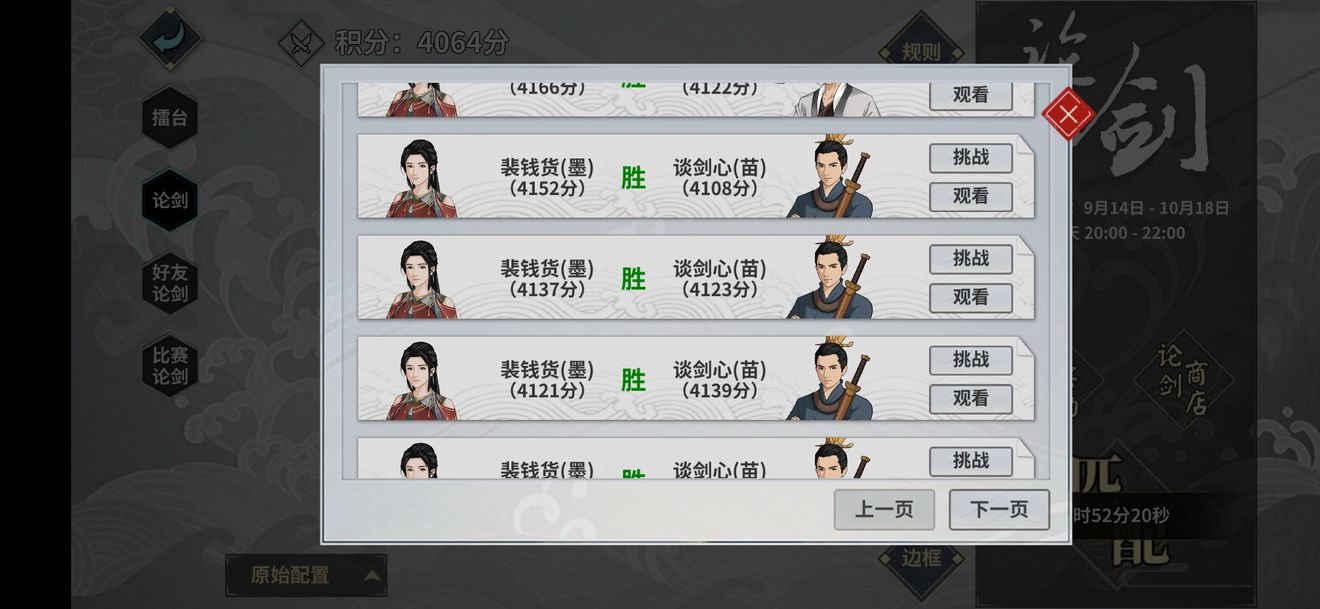
Task: Expand the 原始配置 dropdown
Action: [x=306, y=575]
